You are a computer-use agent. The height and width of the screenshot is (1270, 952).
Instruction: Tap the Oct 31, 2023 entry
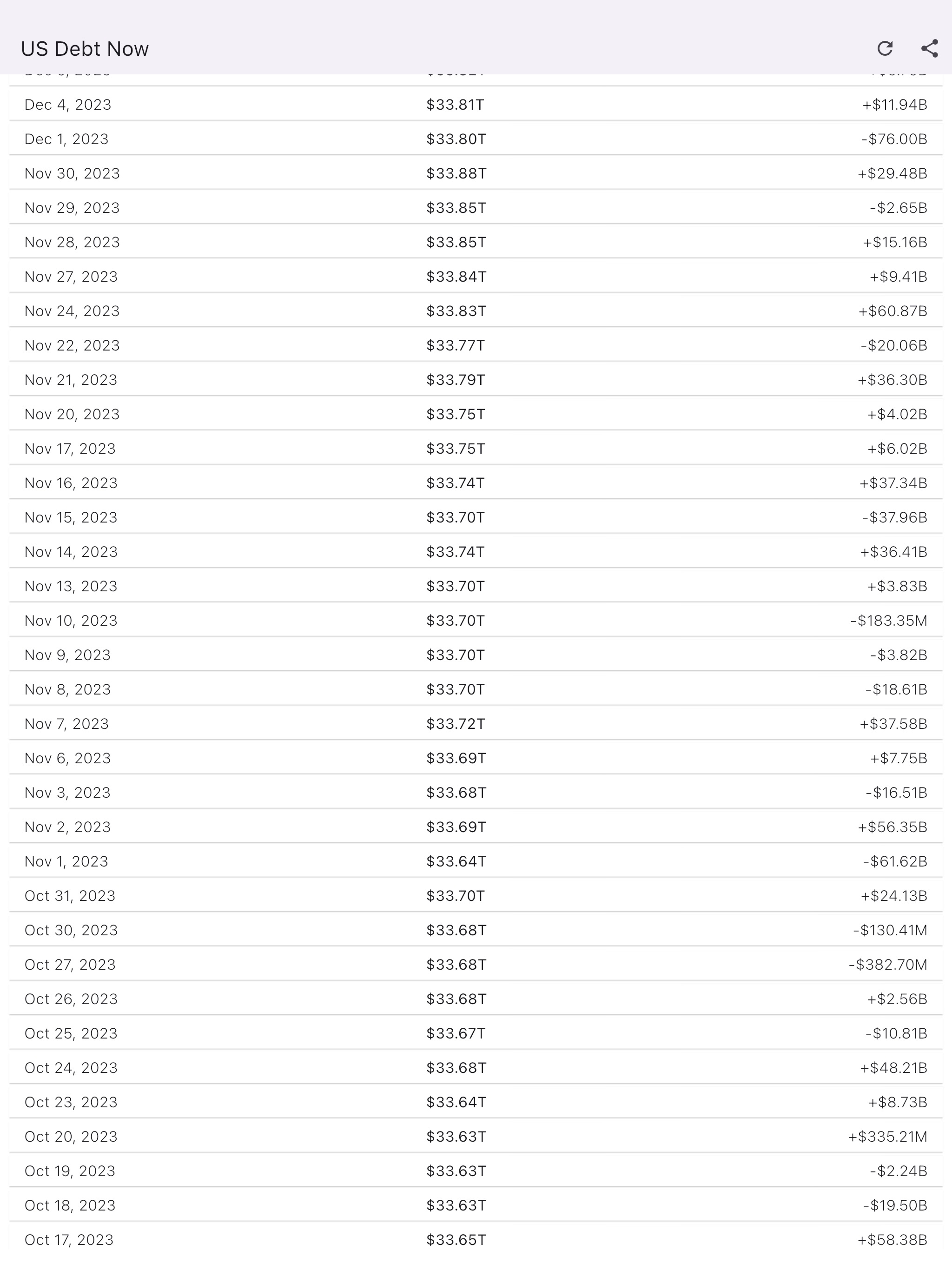pyautogui.click(x=476, y=896)
